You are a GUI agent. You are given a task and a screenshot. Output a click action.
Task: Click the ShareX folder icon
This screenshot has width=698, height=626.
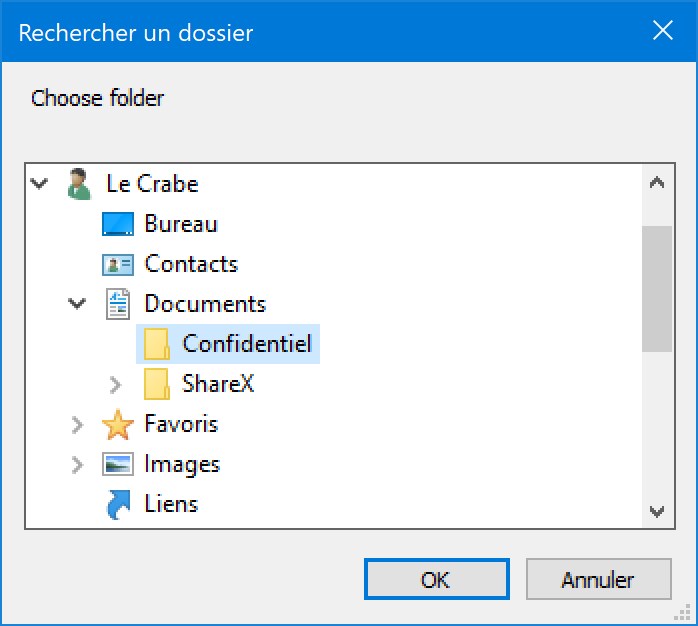point(156,384)
